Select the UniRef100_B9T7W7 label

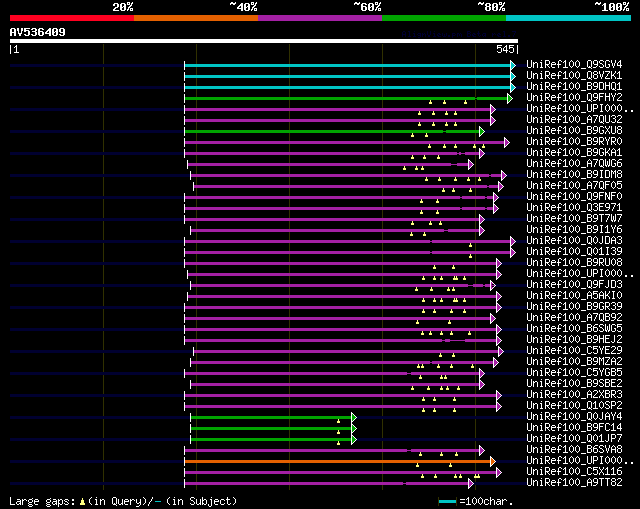click(574, 219)
